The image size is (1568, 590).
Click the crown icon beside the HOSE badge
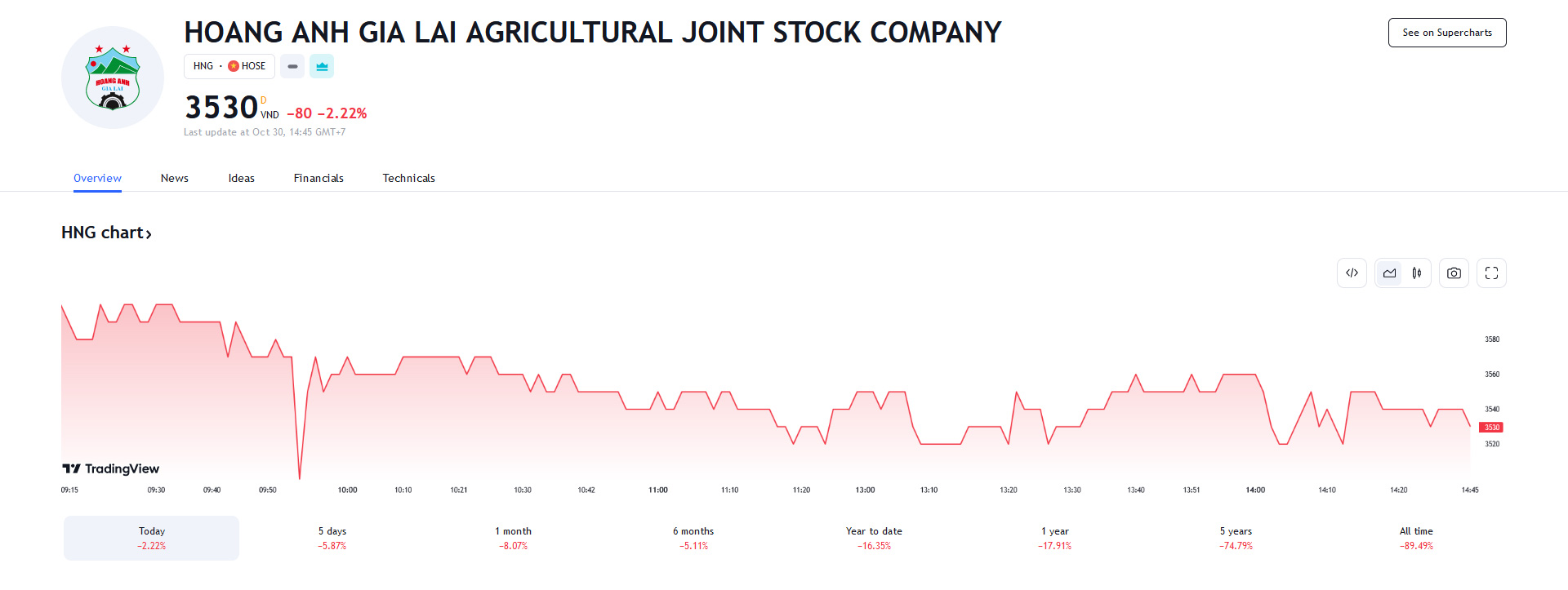point(322,66)
